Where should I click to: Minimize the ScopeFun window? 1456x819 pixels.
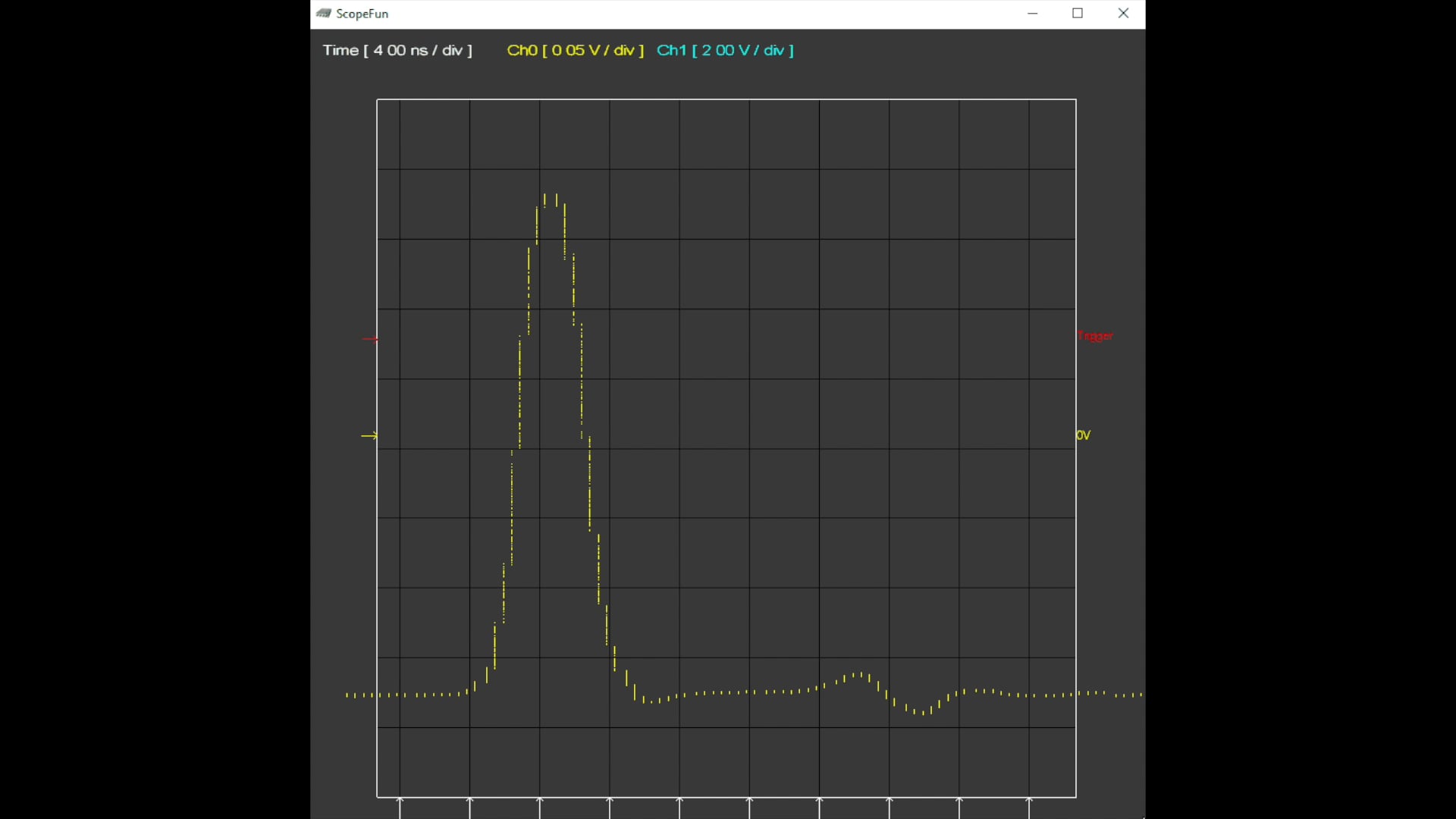1032,14
